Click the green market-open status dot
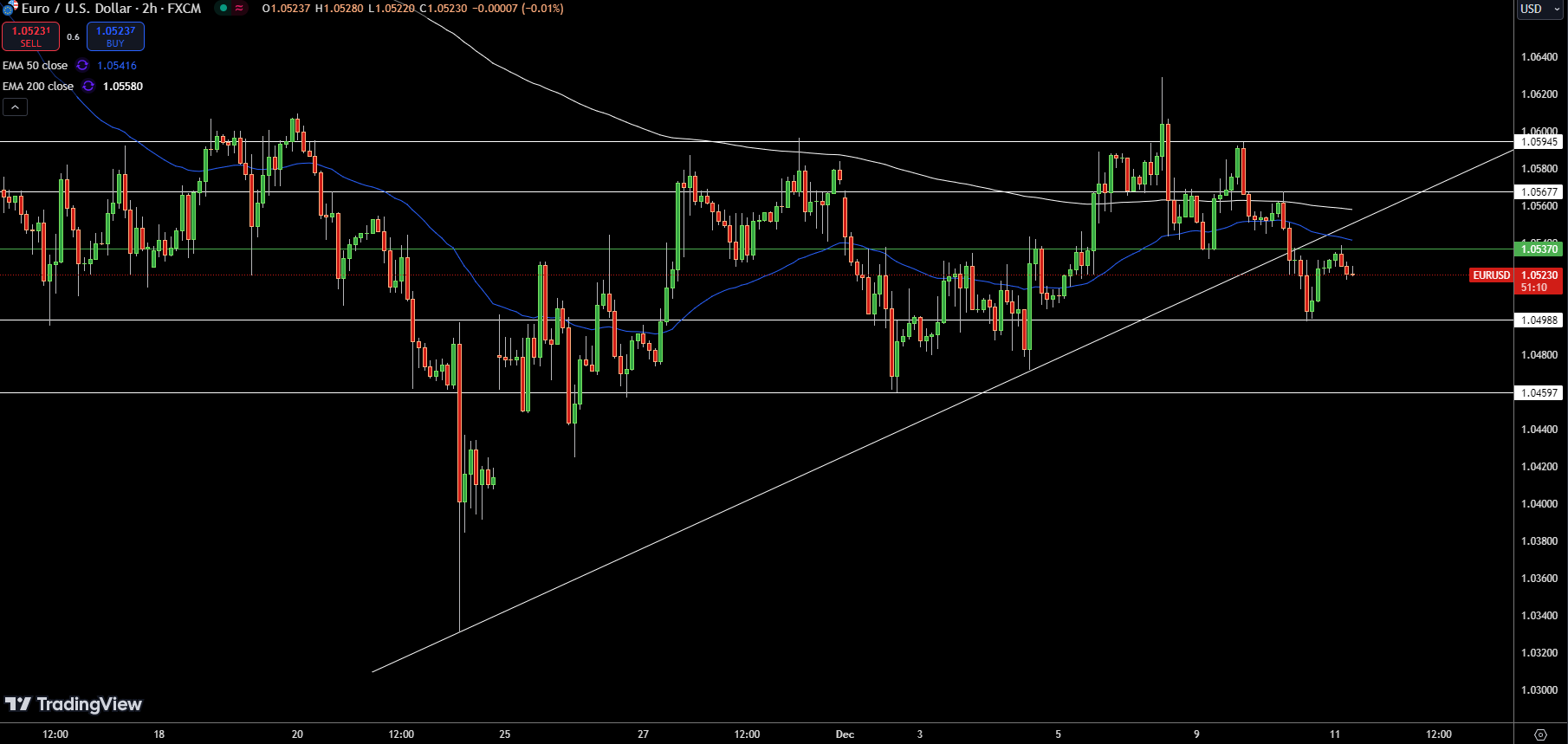 223,9
